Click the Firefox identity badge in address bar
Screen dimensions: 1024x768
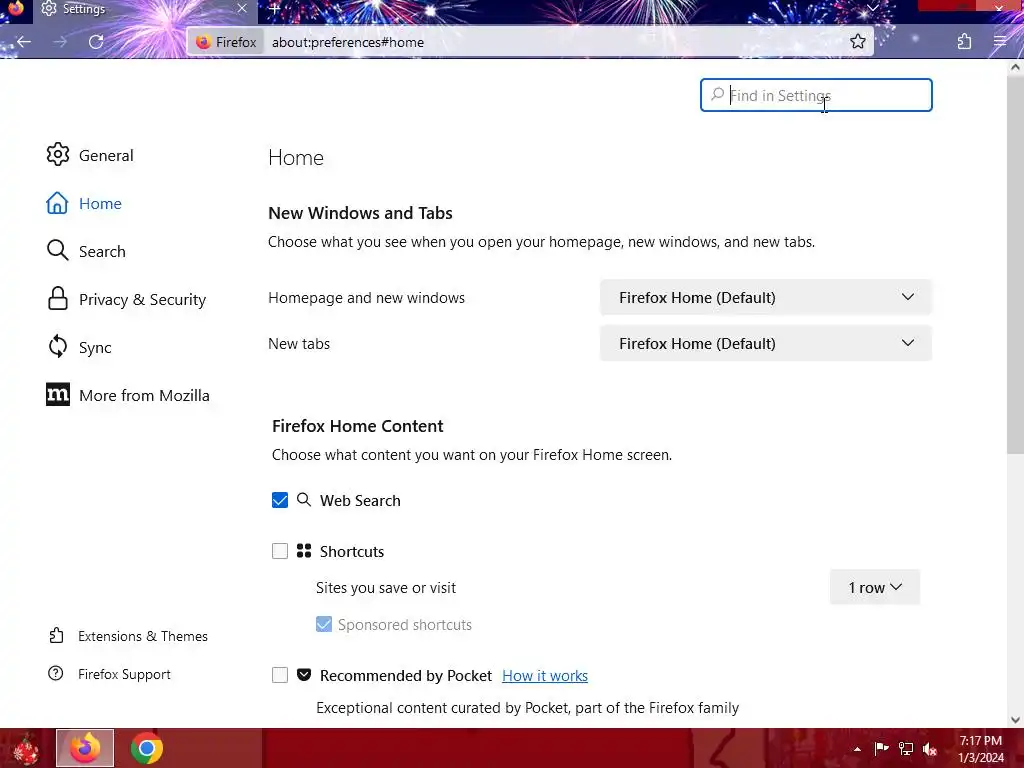click(227, 42)
